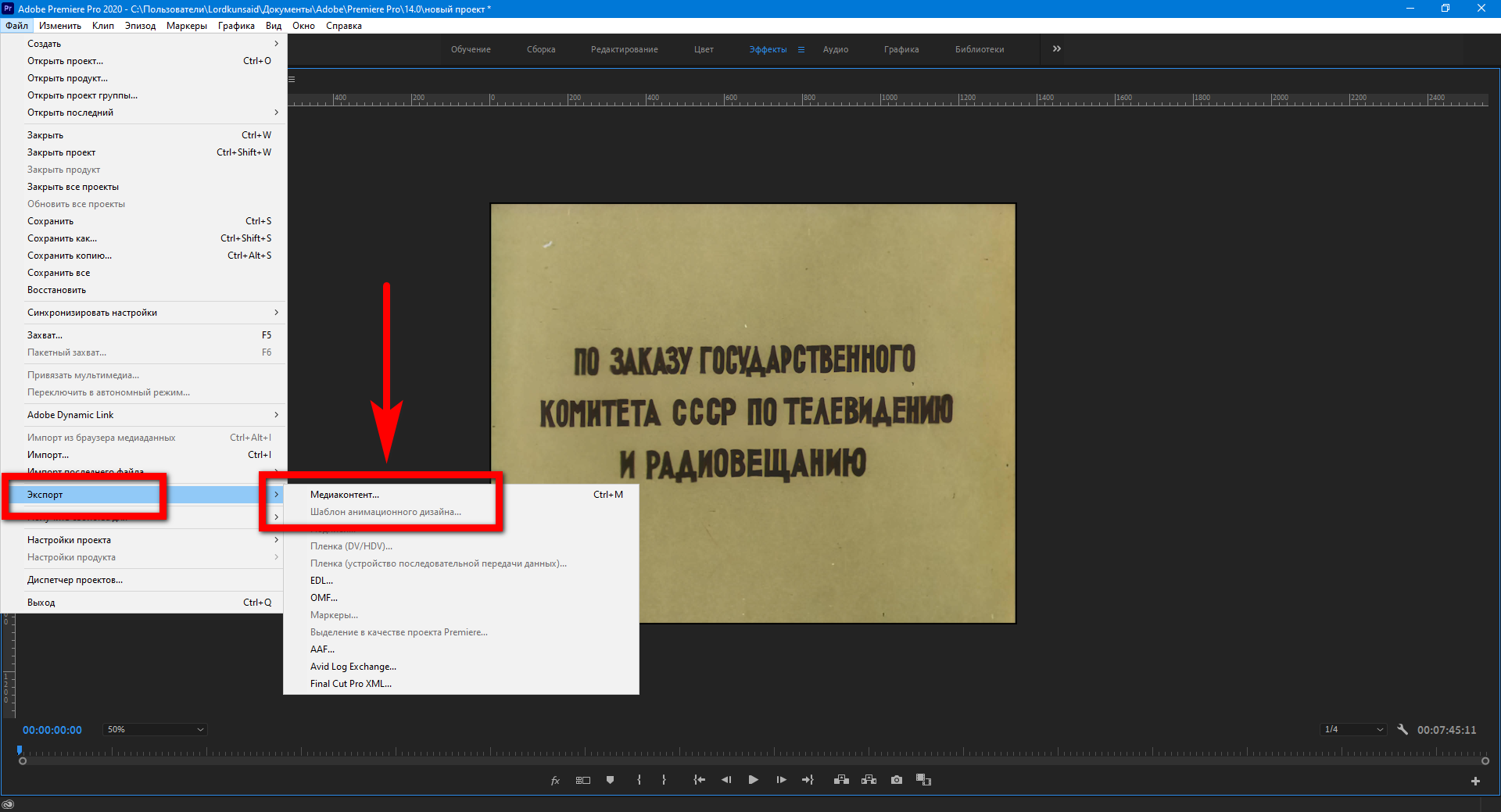This screenshot has width=1501, height=812.
Task: Click the Export Frame camera icon
Action: point(896,780)
